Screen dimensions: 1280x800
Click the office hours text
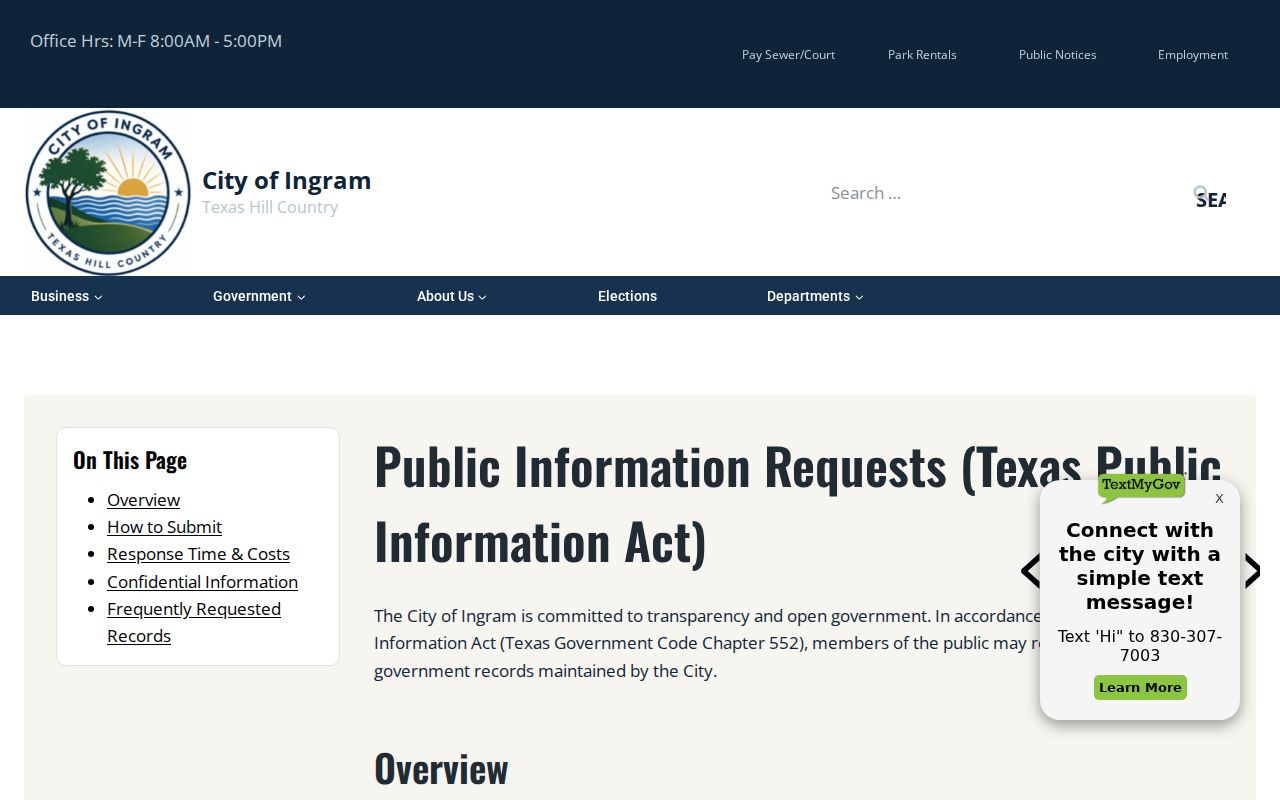(156, 41)
